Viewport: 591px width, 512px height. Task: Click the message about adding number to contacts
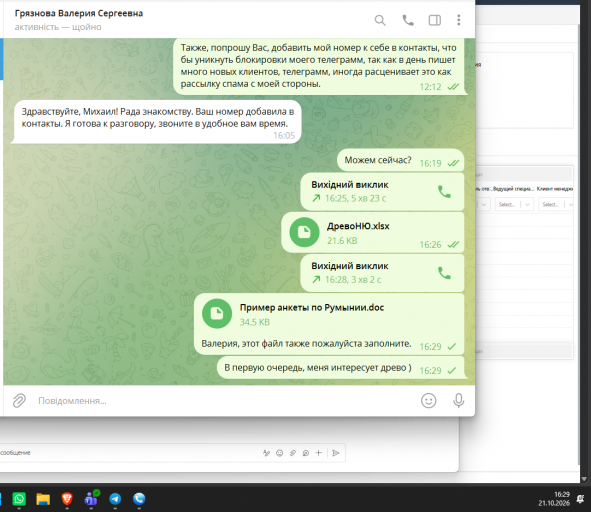coord(319,66)
